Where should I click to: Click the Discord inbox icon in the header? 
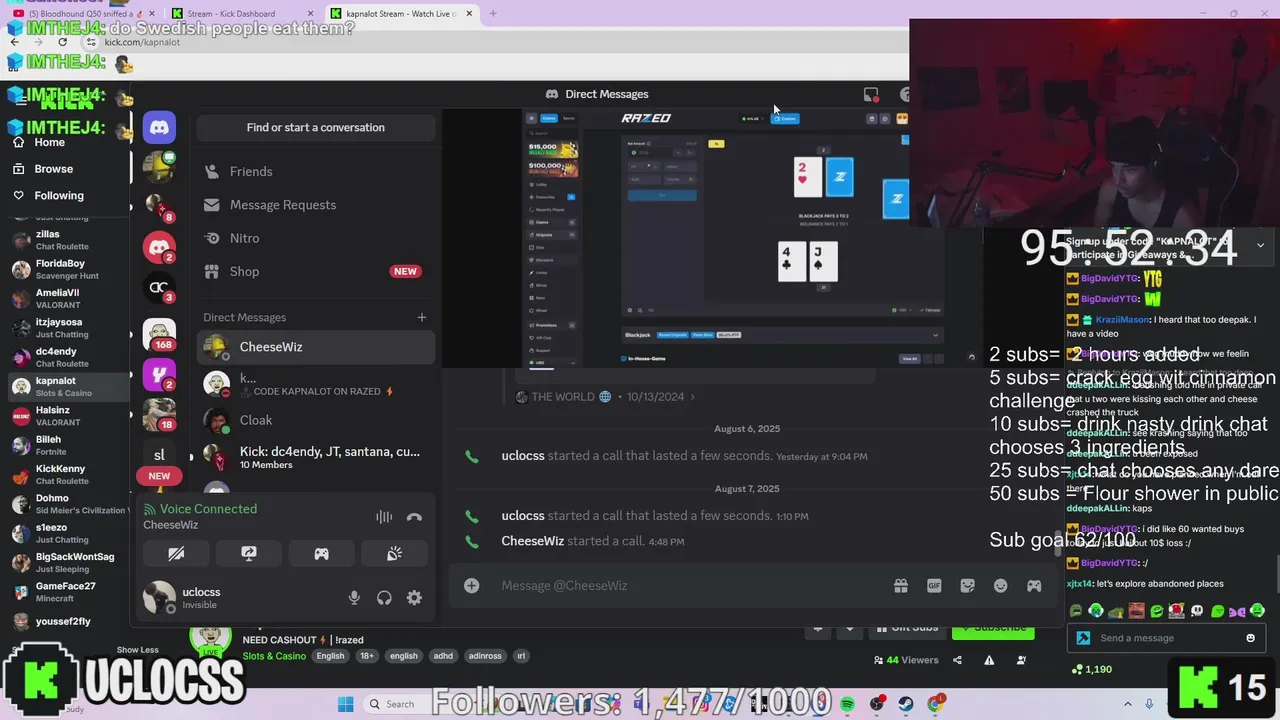(x=871, y=94)
